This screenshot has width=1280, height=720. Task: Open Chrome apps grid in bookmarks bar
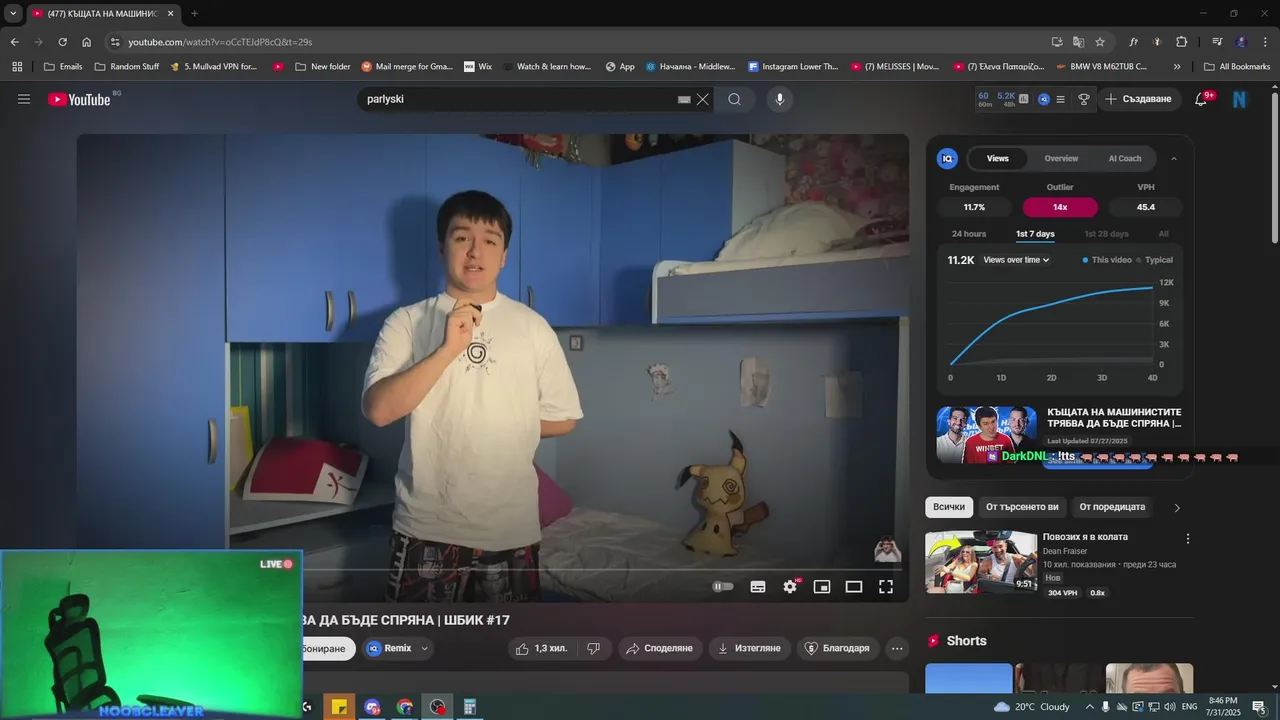click(17, 67)
